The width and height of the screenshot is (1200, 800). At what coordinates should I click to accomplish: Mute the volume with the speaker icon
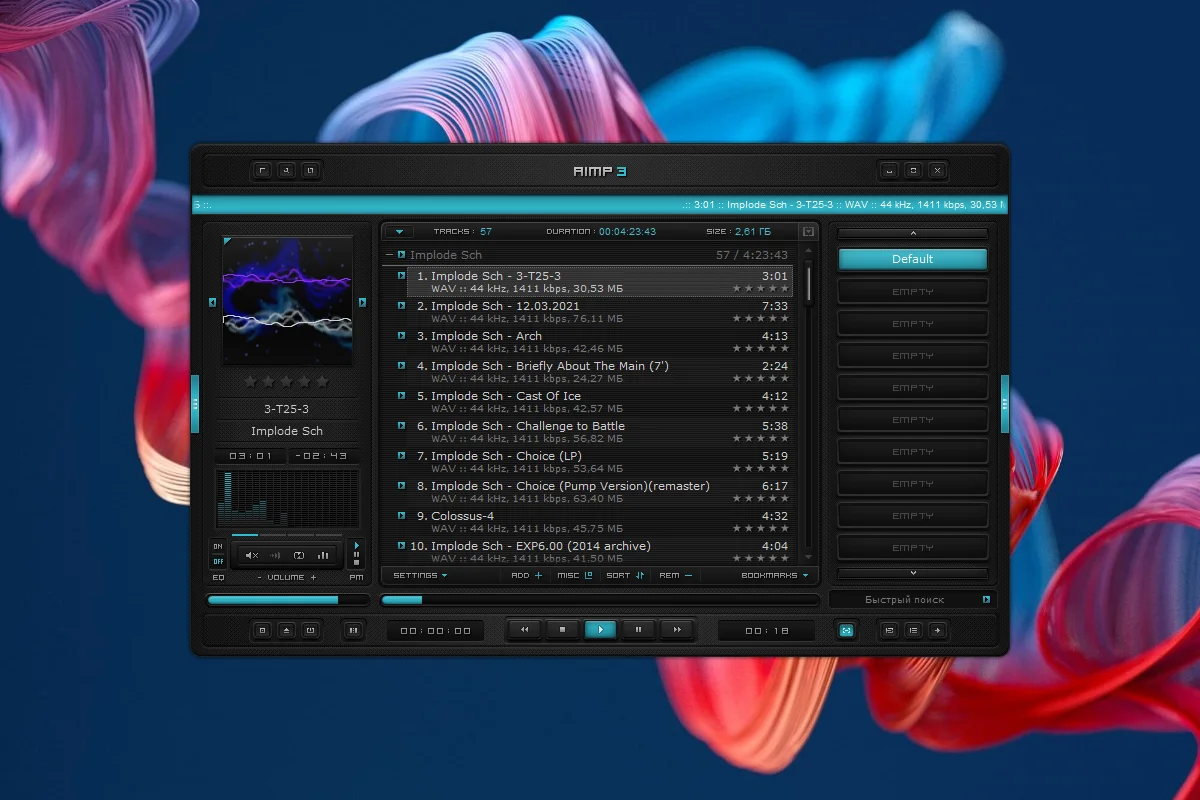pos(252,555)
